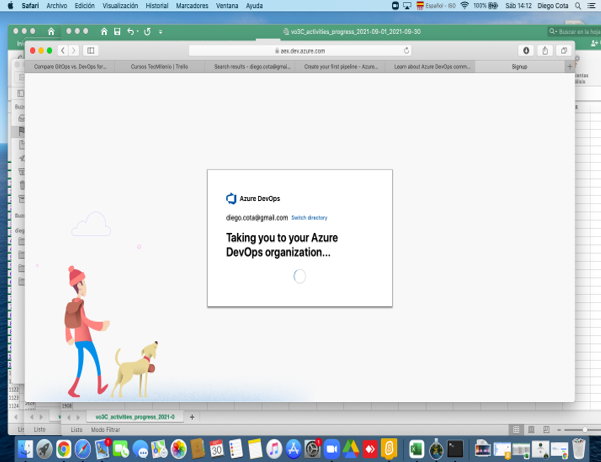Open Zoom from the Dock
Image resolution: width=601 pixels, height=462 pixels.
(332, 449)
